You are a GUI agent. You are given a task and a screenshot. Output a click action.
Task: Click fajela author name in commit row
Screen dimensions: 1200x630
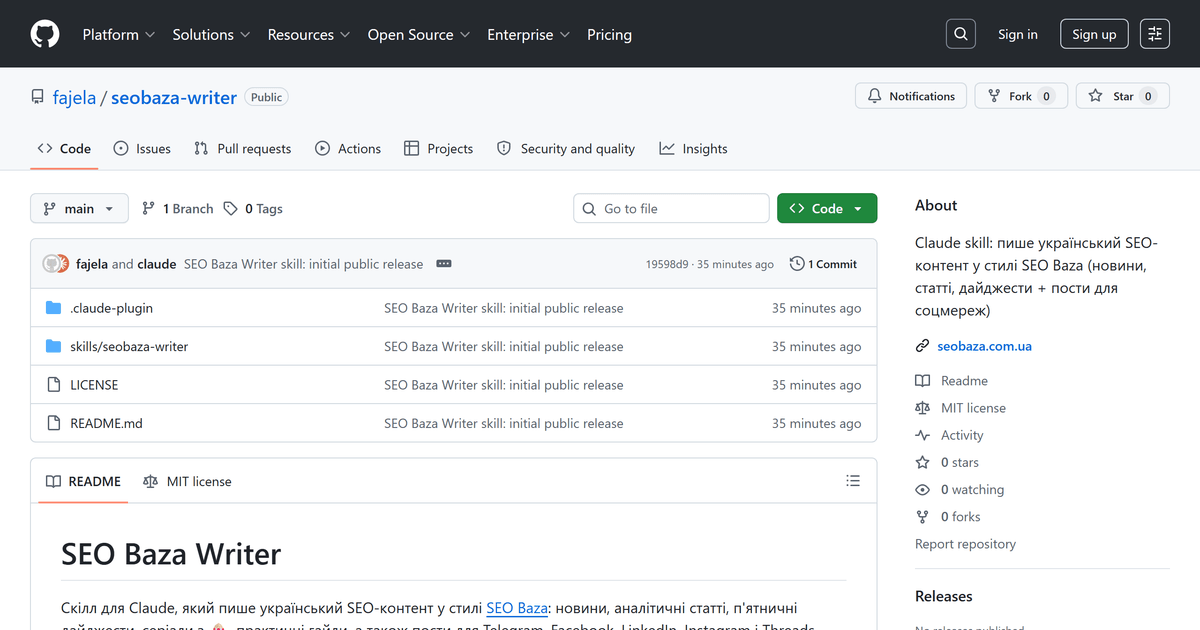[92, 264]
